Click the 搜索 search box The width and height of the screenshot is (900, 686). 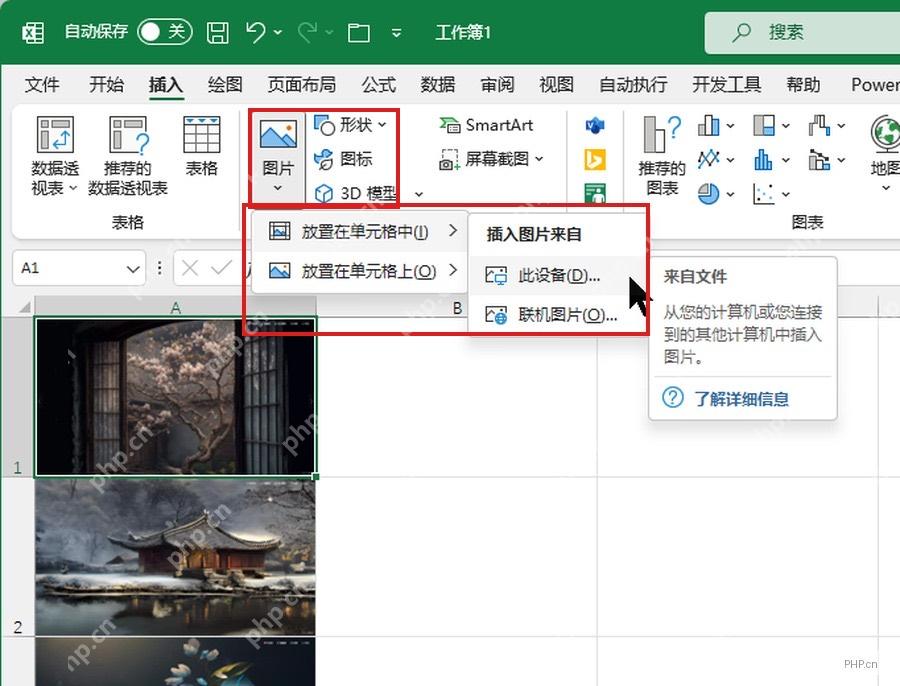coord(802,32)
